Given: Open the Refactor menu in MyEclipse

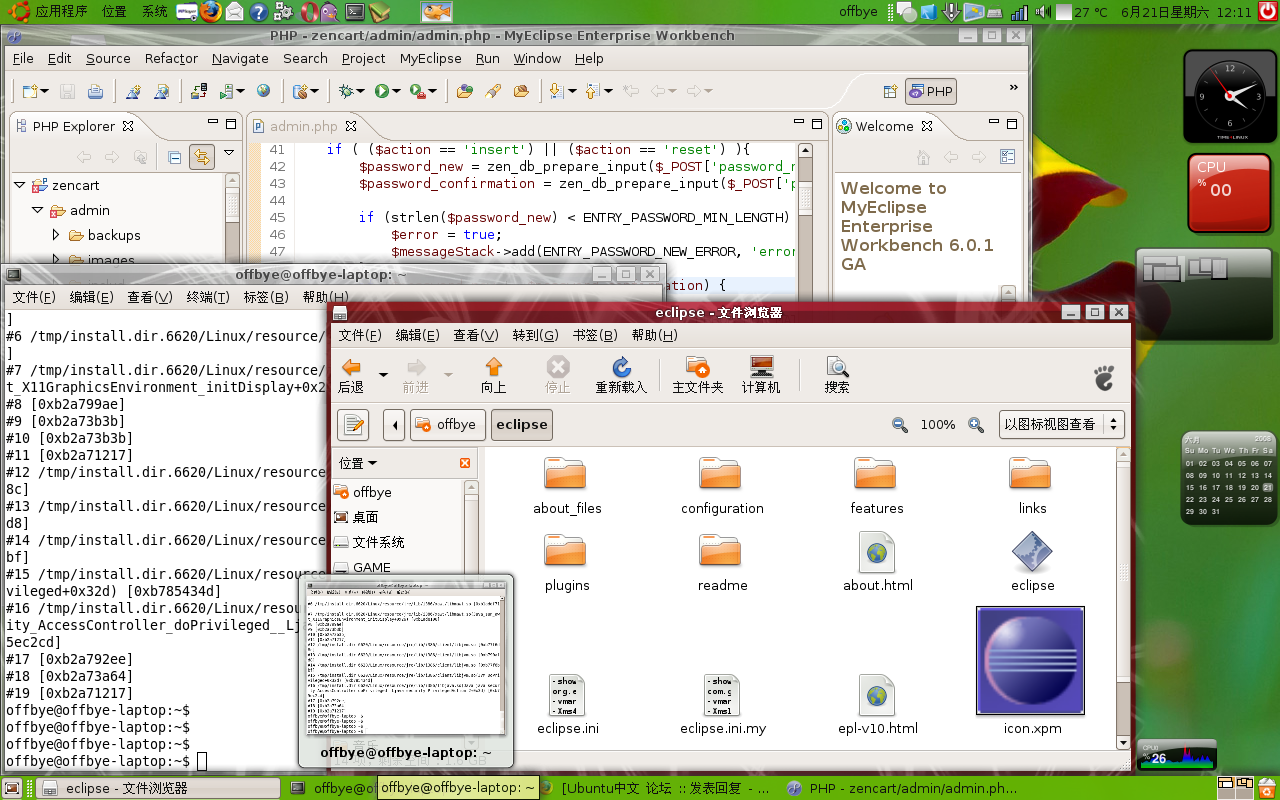Looking at the screenshot, I should [x=171, y=58].
